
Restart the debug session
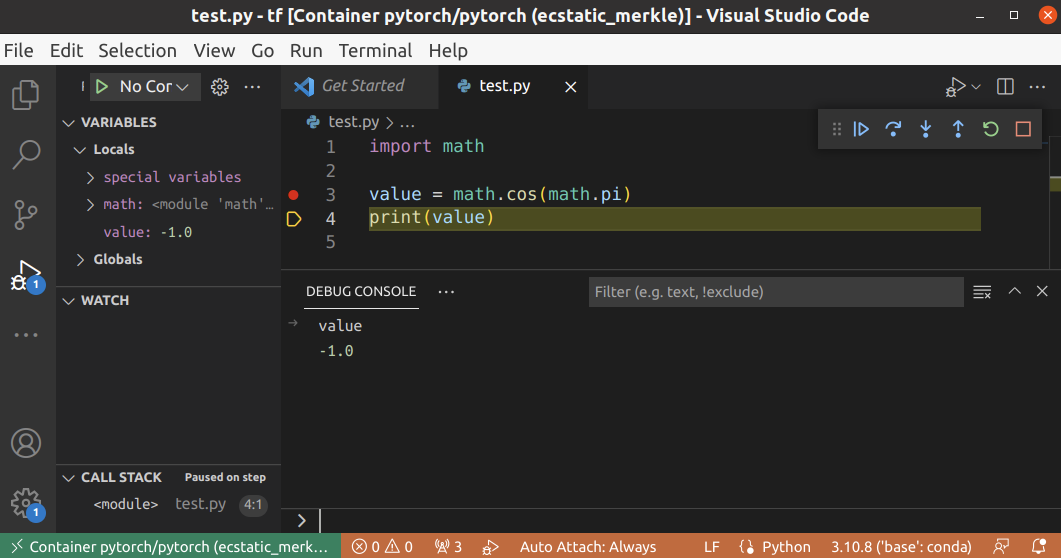click(x=991, y=129)
